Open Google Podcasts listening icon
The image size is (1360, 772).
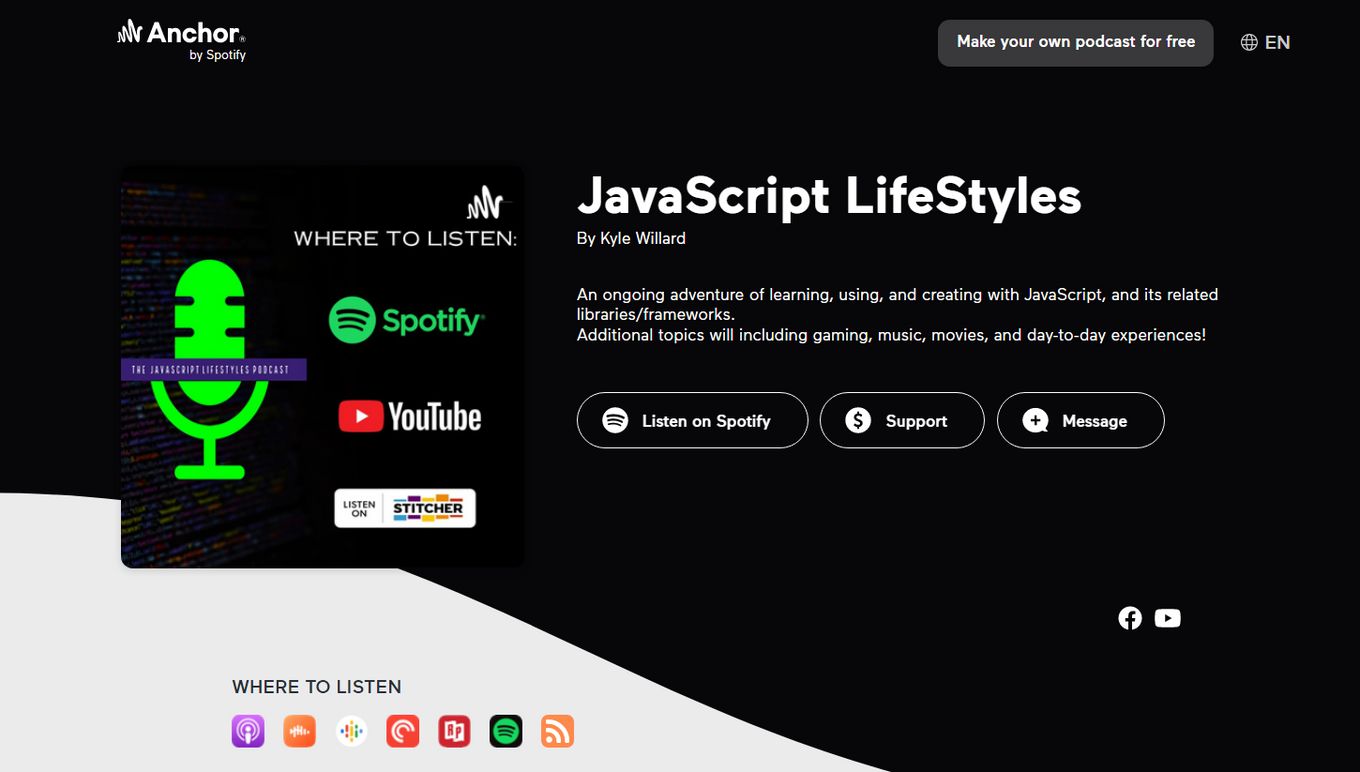(x=351, y=731)
